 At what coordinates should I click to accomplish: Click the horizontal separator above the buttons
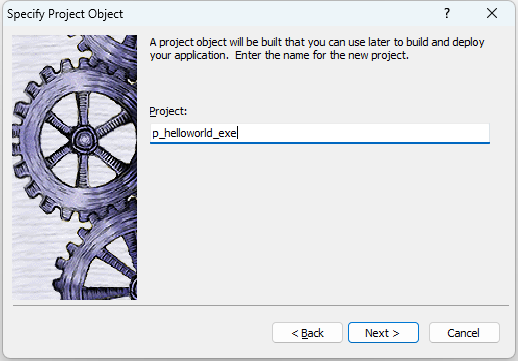[261, 305]
